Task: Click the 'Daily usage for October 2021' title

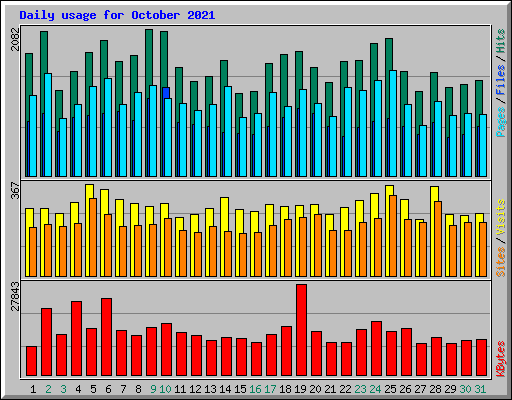Action: pos(117,15)
